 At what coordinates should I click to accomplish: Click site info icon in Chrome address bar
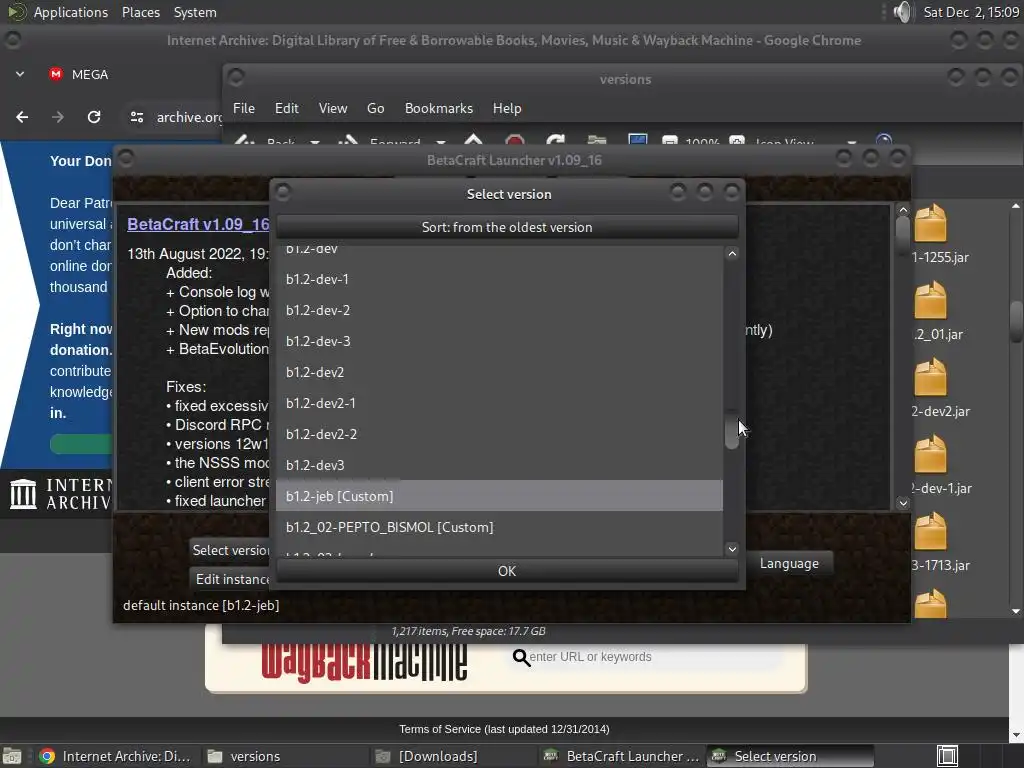click(136, 117)
